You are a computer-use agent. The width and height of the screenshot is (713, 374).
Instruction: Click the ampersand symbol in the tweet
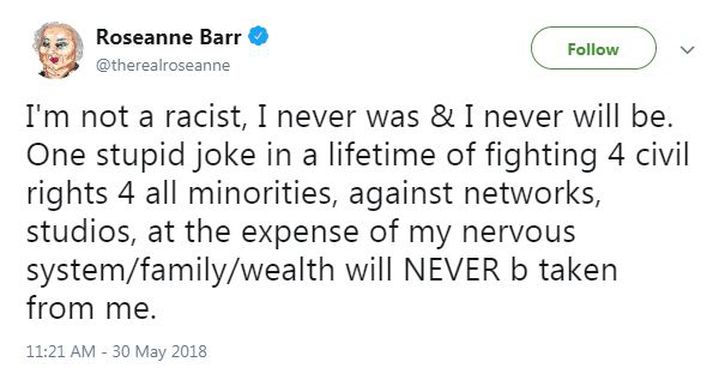tap(442, 117)
